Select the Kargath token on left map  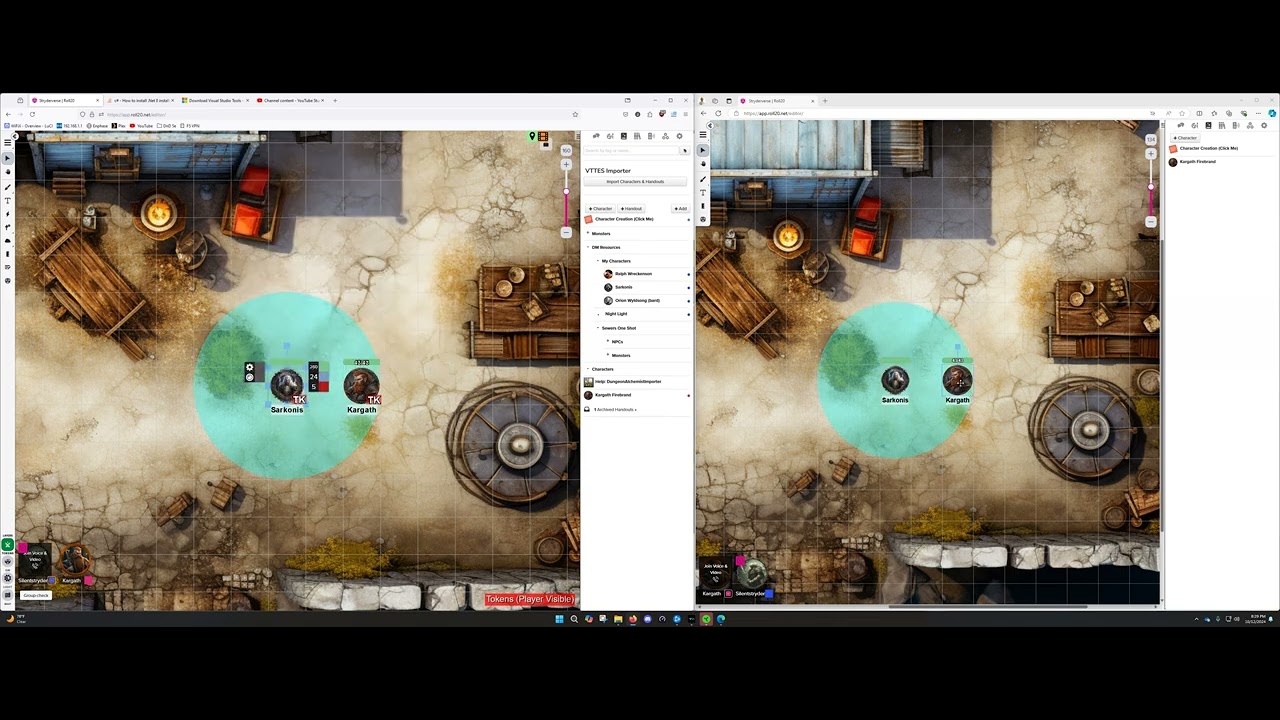[x=361, y=385]
